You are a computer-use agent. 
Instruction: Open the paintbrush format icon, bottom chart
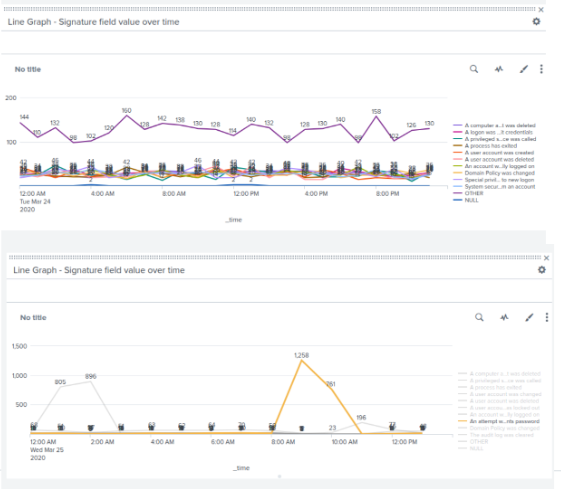point(529,317)
